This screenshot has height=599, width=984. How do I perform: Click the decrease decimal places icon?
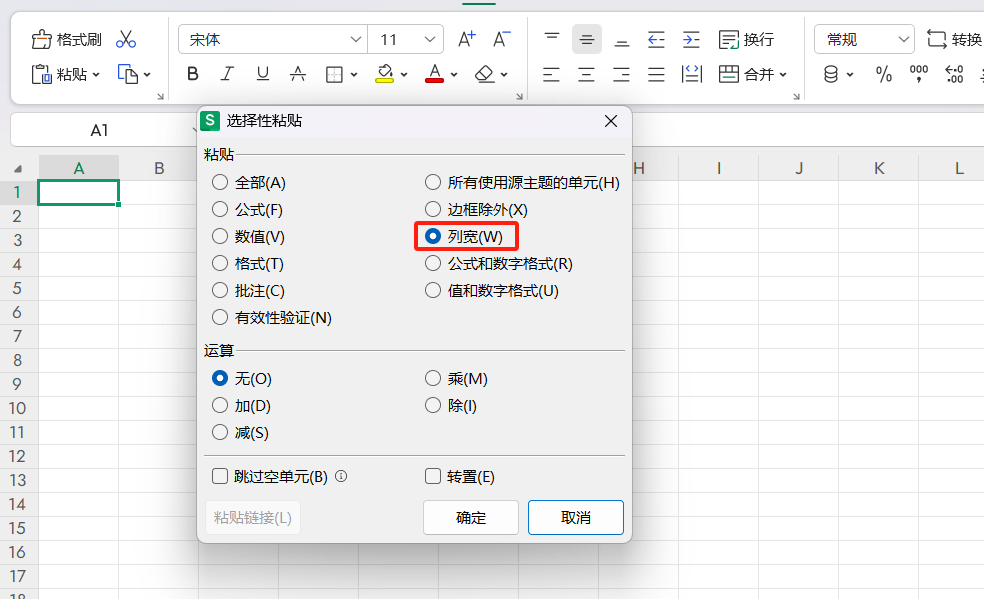click(953, 73)
